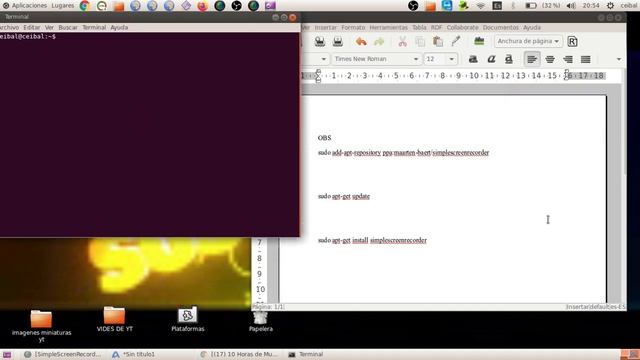The image size is (640, 360).
Task: Activate the format painter brush icon
Action: (x=456, y=41)
